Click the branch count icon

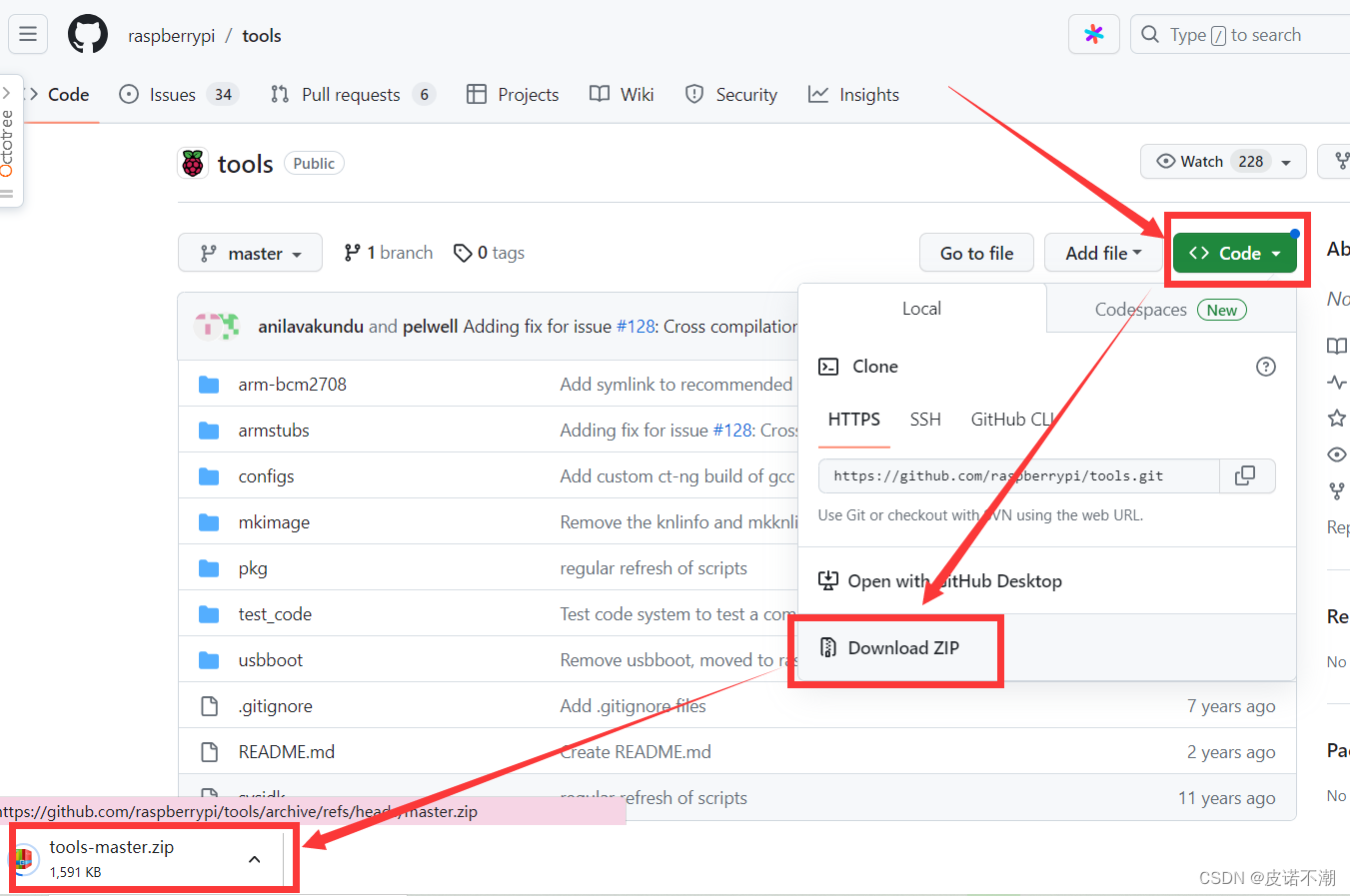coord(352,253)
